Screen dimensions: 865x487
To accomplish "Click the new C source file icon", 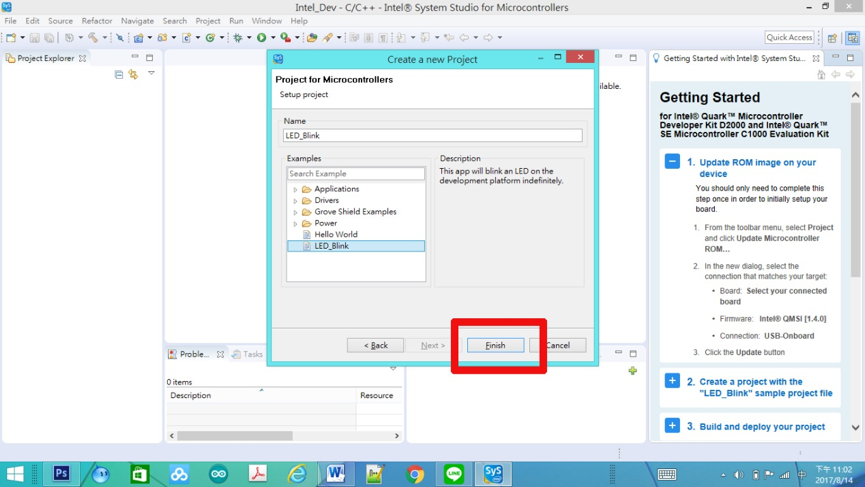I will pyautogui.click(x=186, y=38).
